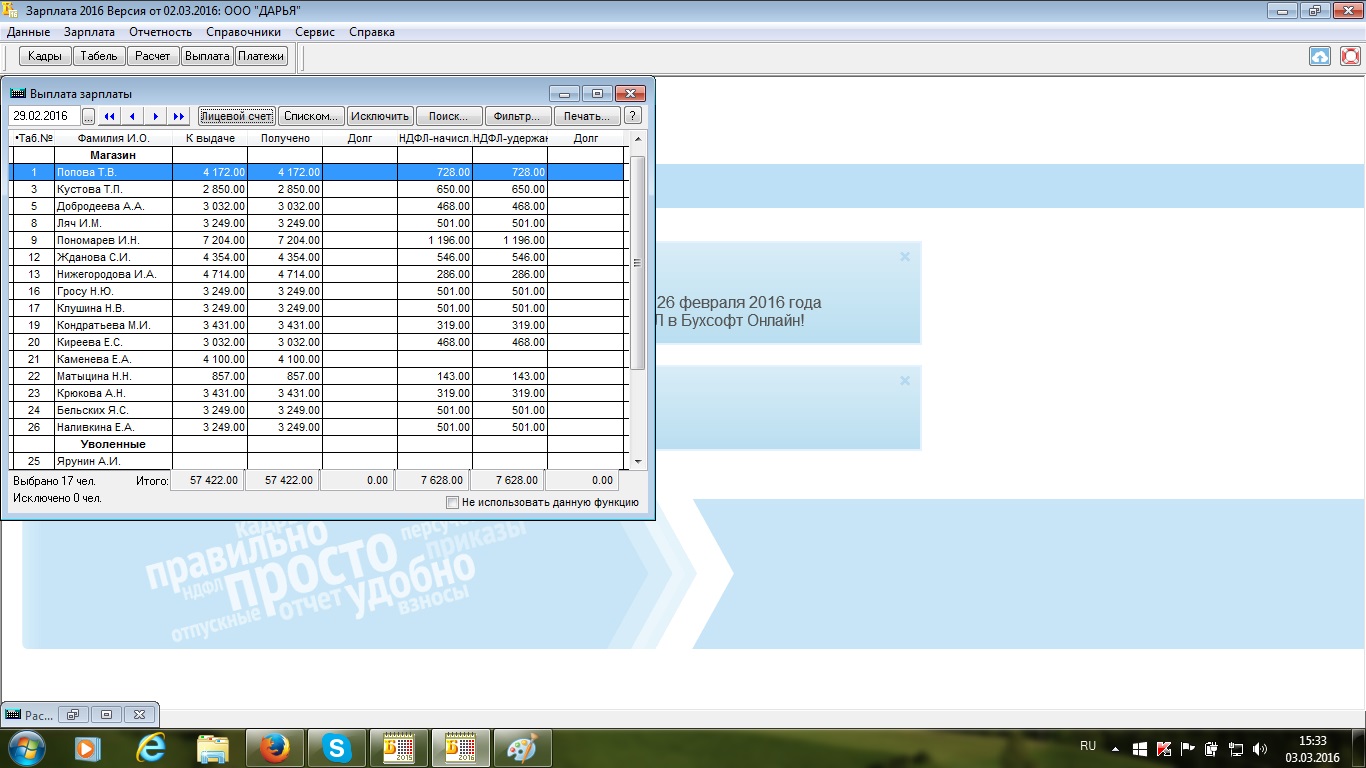
Task: Click the red lifebuoy support icon
Action: click(x=1350, y=56)
